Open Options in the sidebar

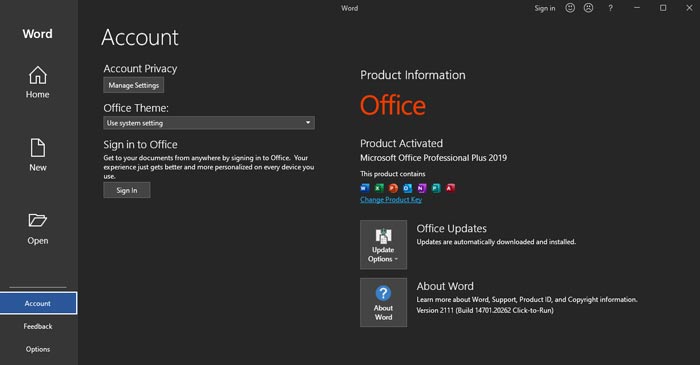(38, 349)
